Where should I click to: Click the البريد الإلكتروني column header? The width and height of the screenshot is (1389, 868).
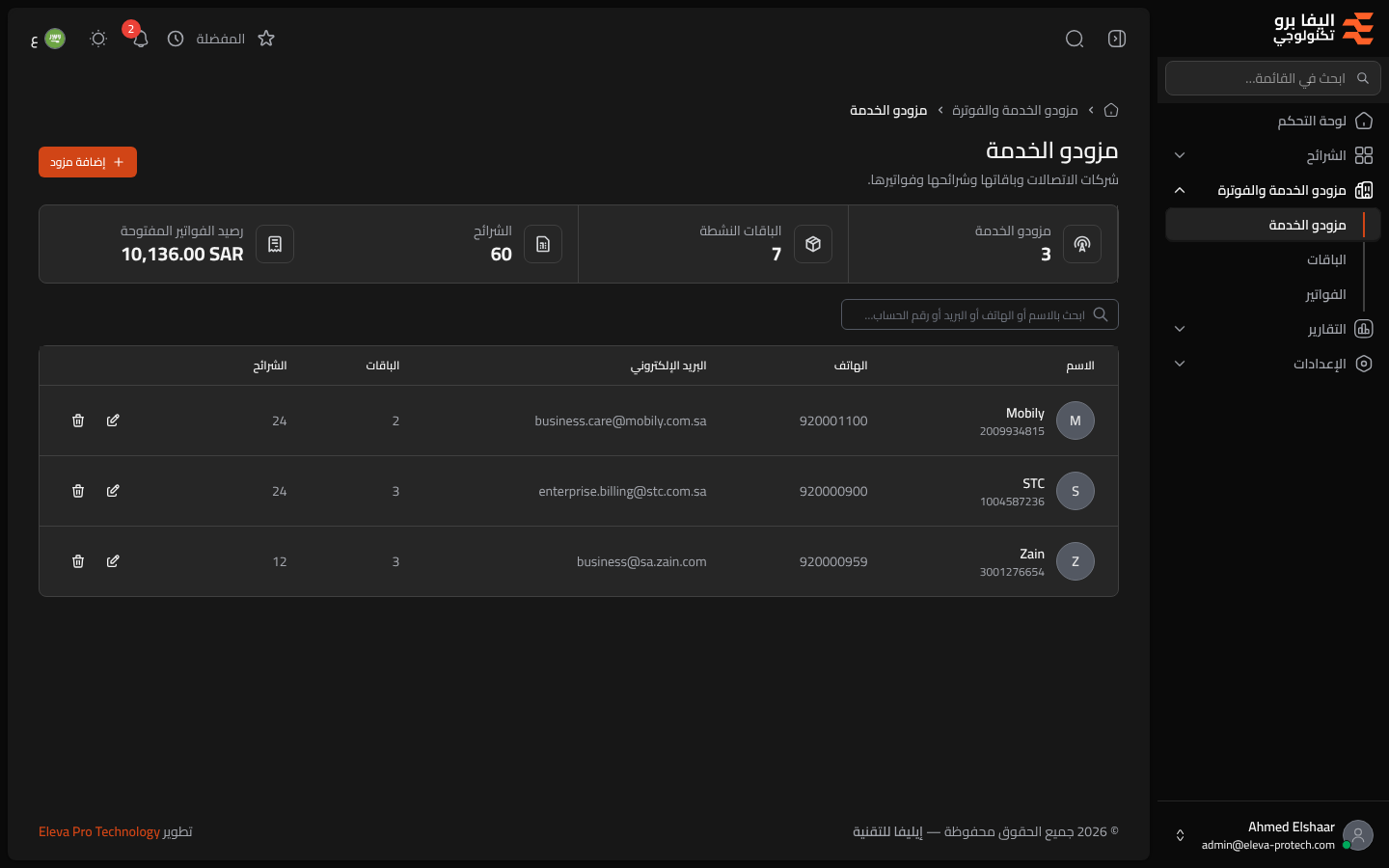click(668, 366)
